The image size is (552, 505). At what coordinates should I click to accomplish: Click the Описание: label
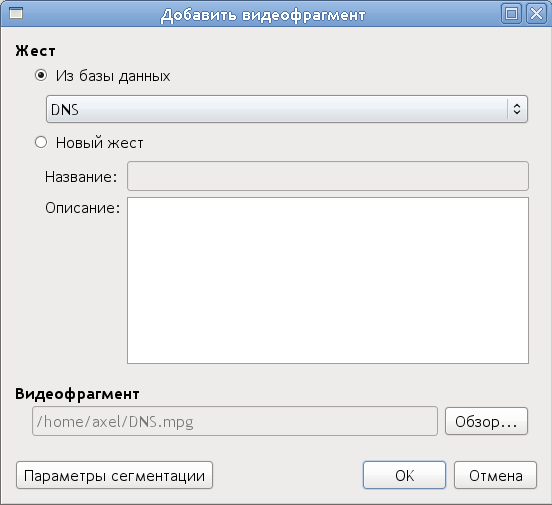click(x=82, y=208)
